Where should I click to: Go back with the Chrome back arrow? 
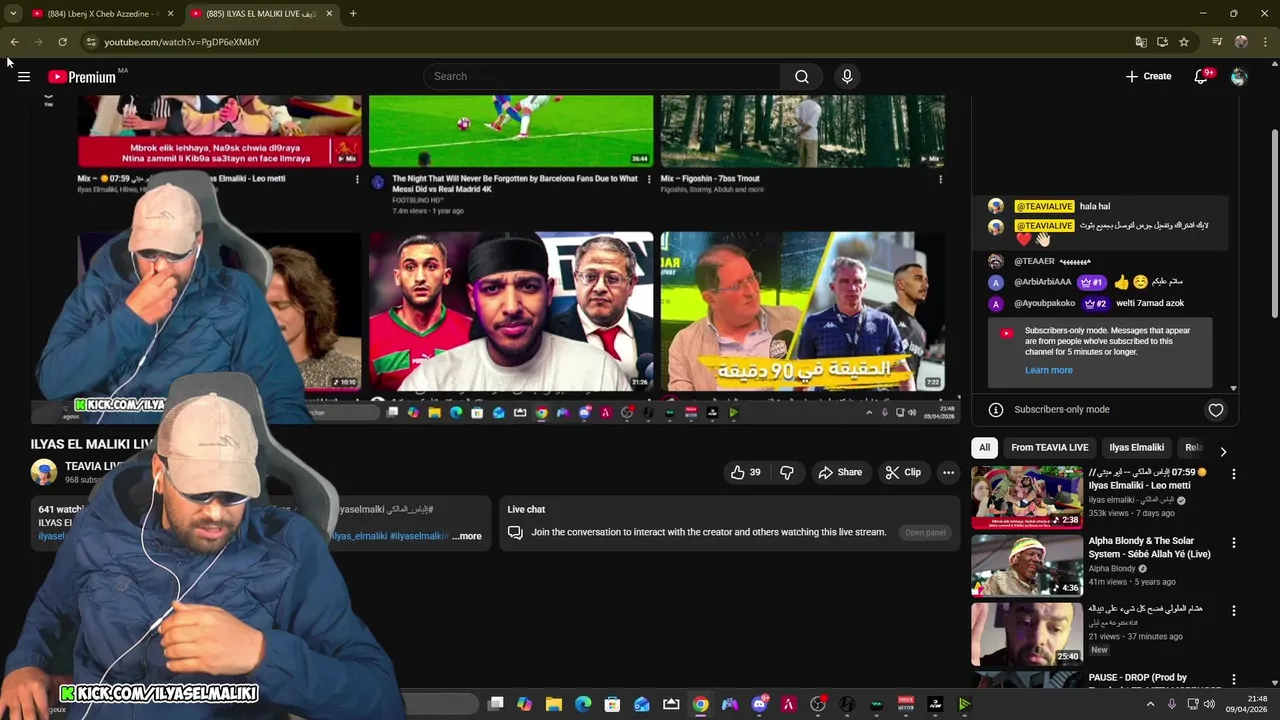point(14,42)
